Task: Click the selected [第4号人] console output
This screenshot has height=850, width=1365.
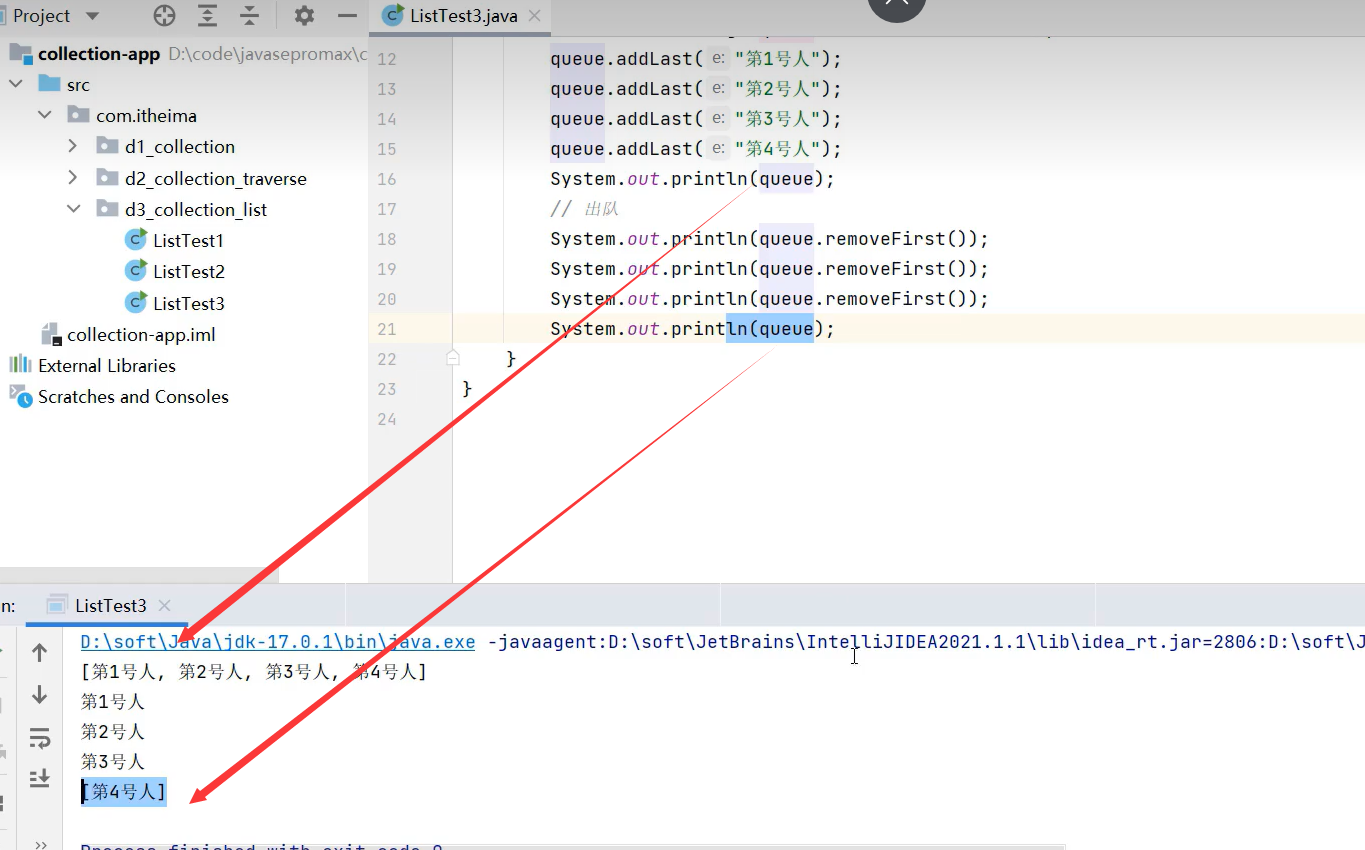Action: tap(124, 792)
